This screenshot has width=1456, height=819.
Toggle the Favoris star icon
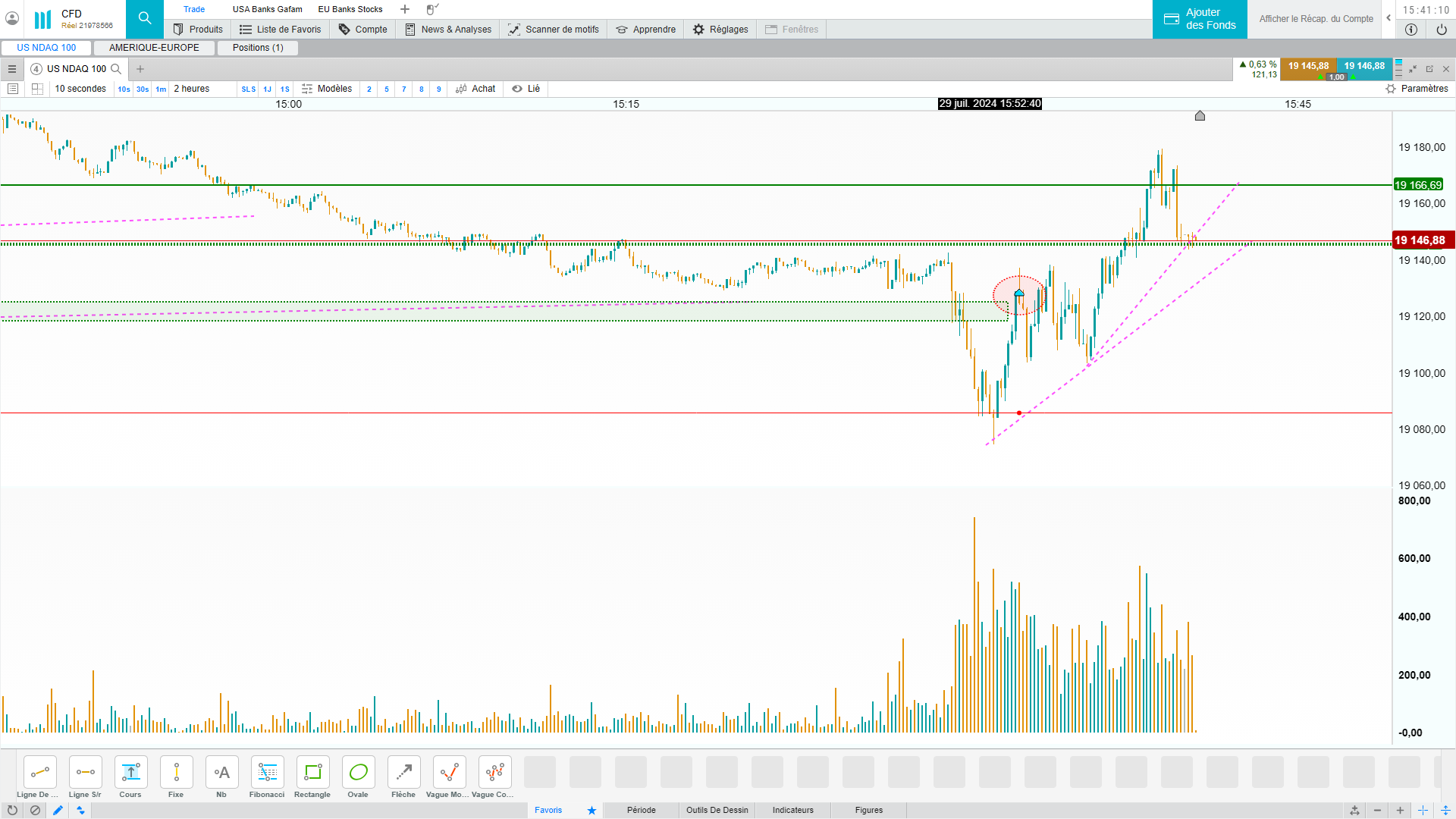point(591,810)
